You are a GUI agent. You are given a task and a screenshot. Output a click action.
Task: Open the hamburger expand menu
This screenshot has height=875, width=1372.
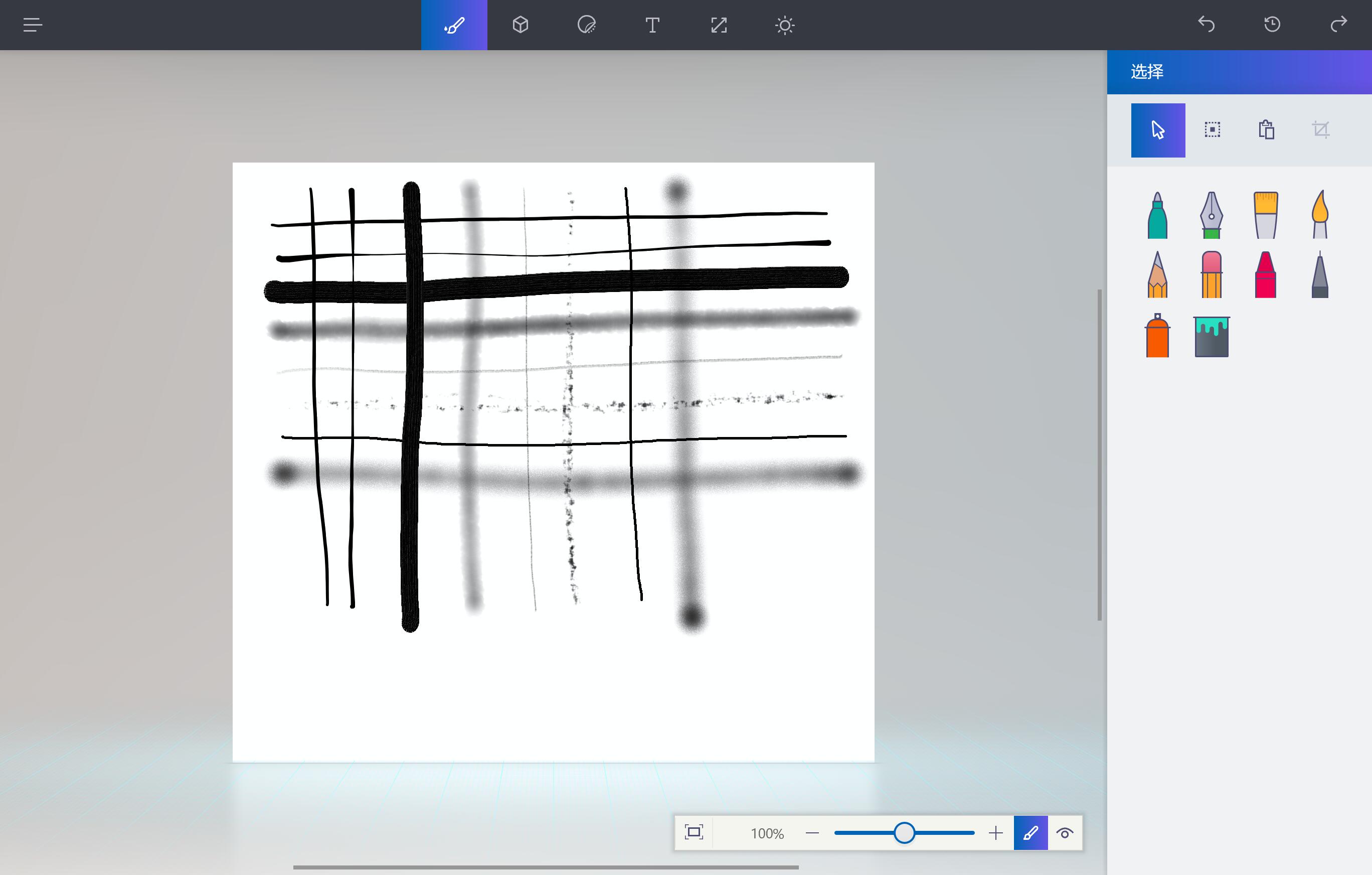tap(33, 25)
